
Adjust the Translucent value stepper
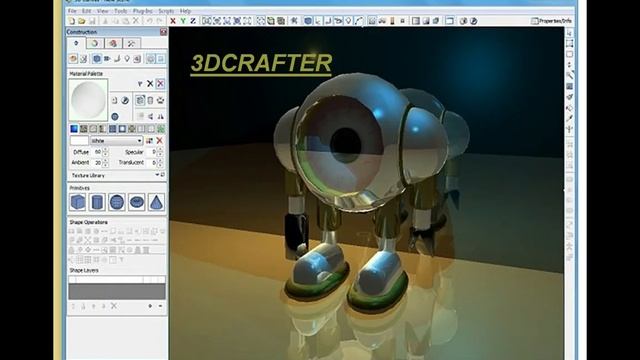160,162
